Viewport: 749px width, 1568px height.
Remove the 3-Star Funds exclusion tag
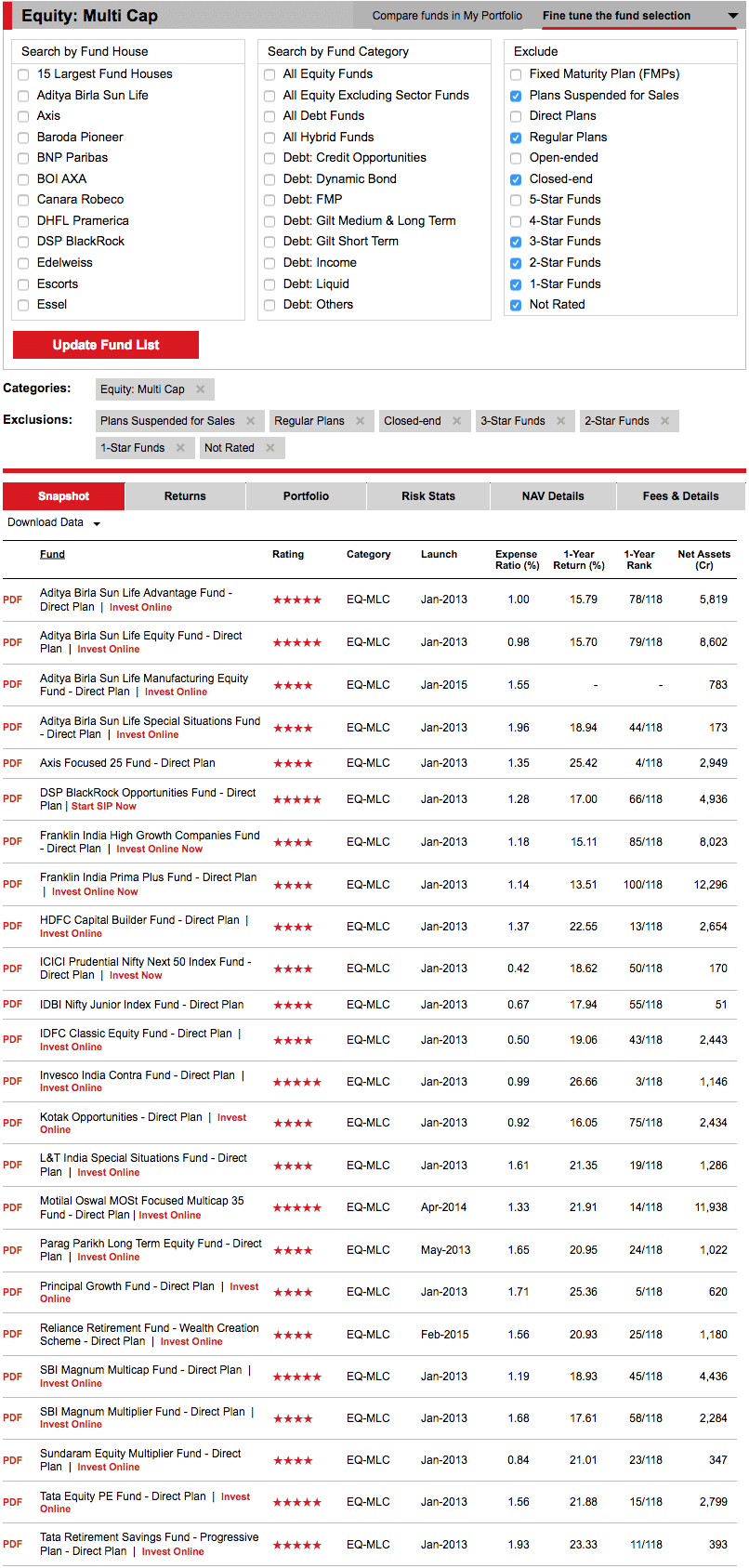pyautogui.click(x=560, y=421)
